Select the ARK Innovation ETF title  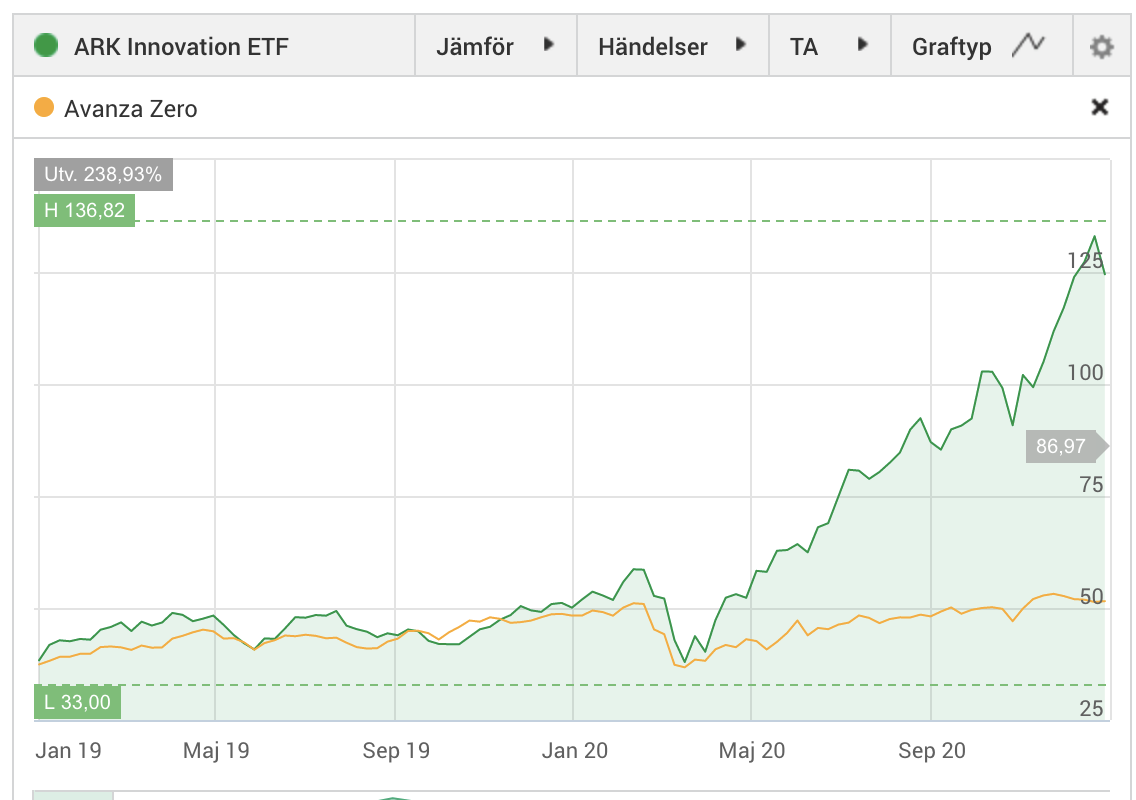(181, 47)
